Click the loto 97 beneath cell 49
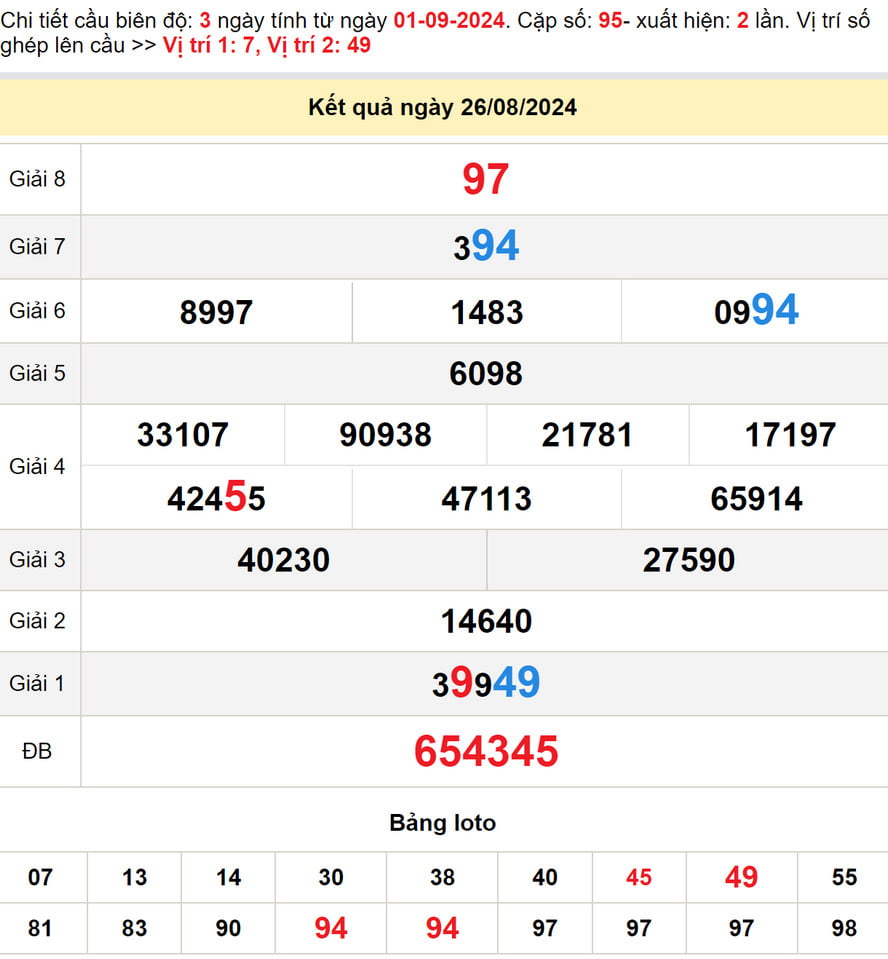This screenshot has height=959, width=888. point(741,928)
